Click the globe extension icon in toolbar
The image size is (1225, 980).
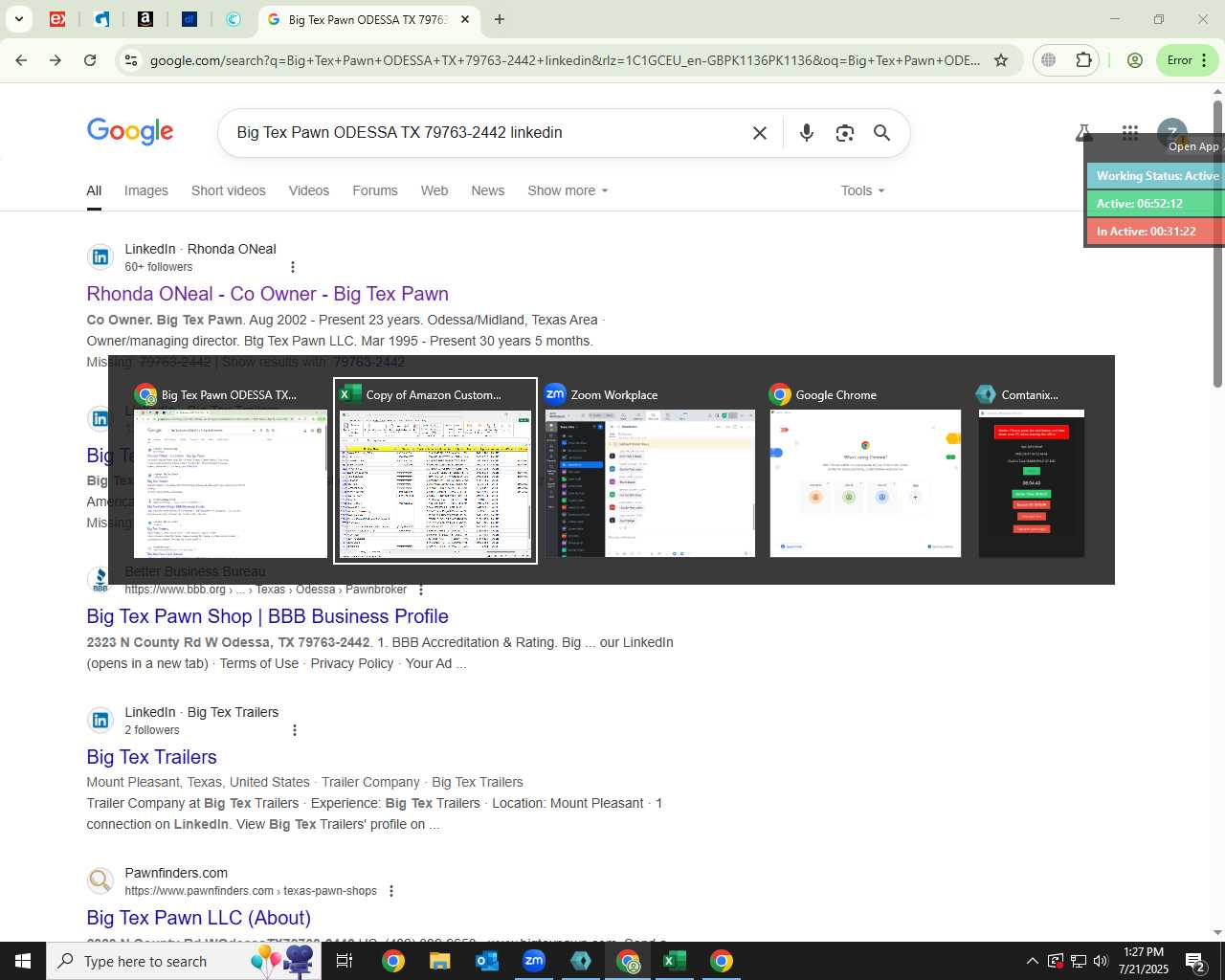[x=1049, y=60]
